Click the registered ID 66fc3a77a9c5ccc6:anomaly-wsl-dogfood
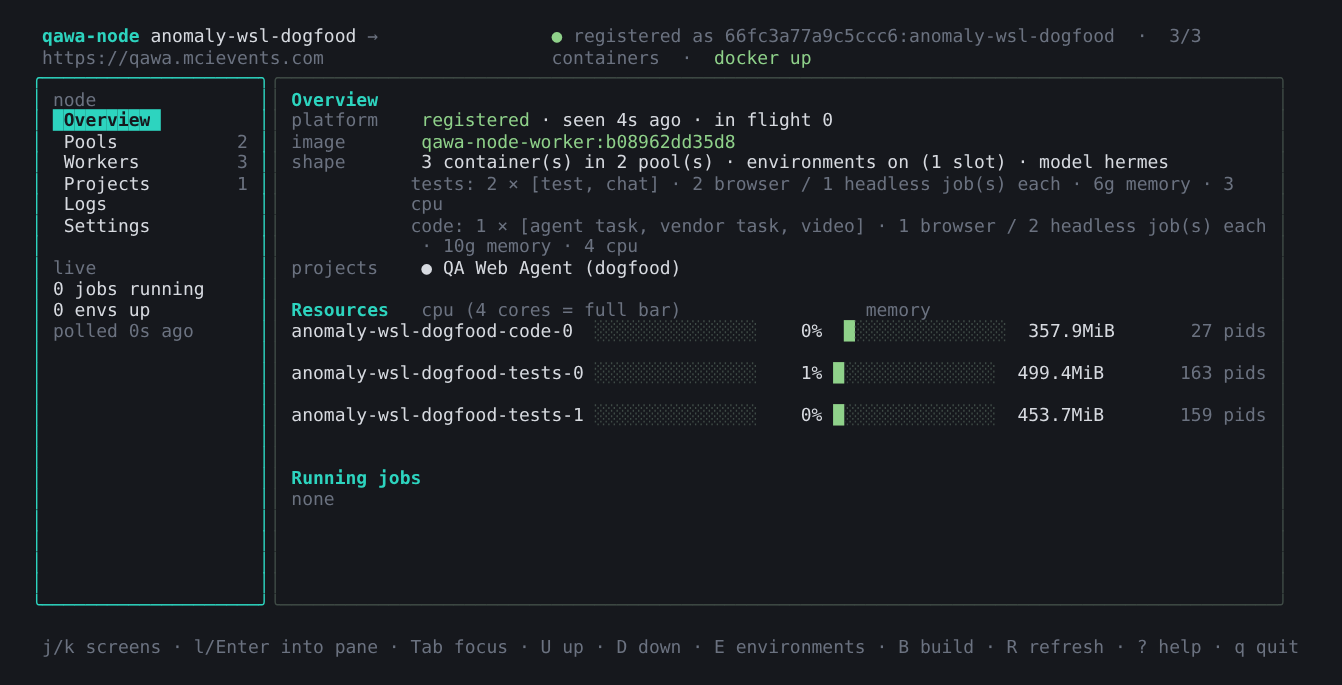Image resolution: width=1342 pixels, height=685 pixels. [x=919, y=37]
